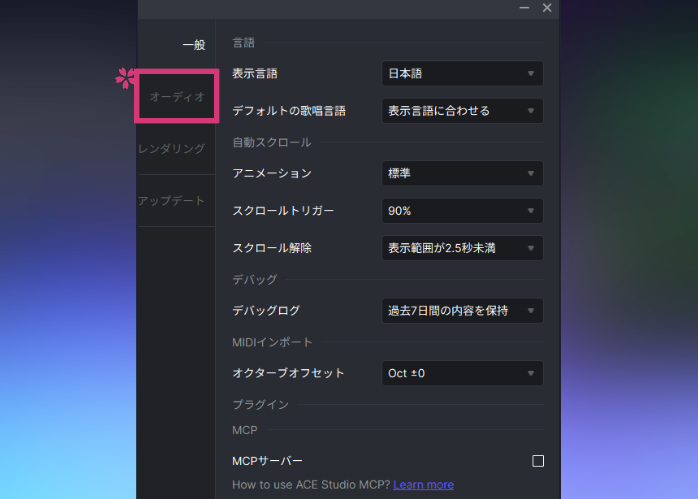Enable the MCPサーバー checkbox
The width and height of the screenshot is (698, 499).
coord(538,461)
